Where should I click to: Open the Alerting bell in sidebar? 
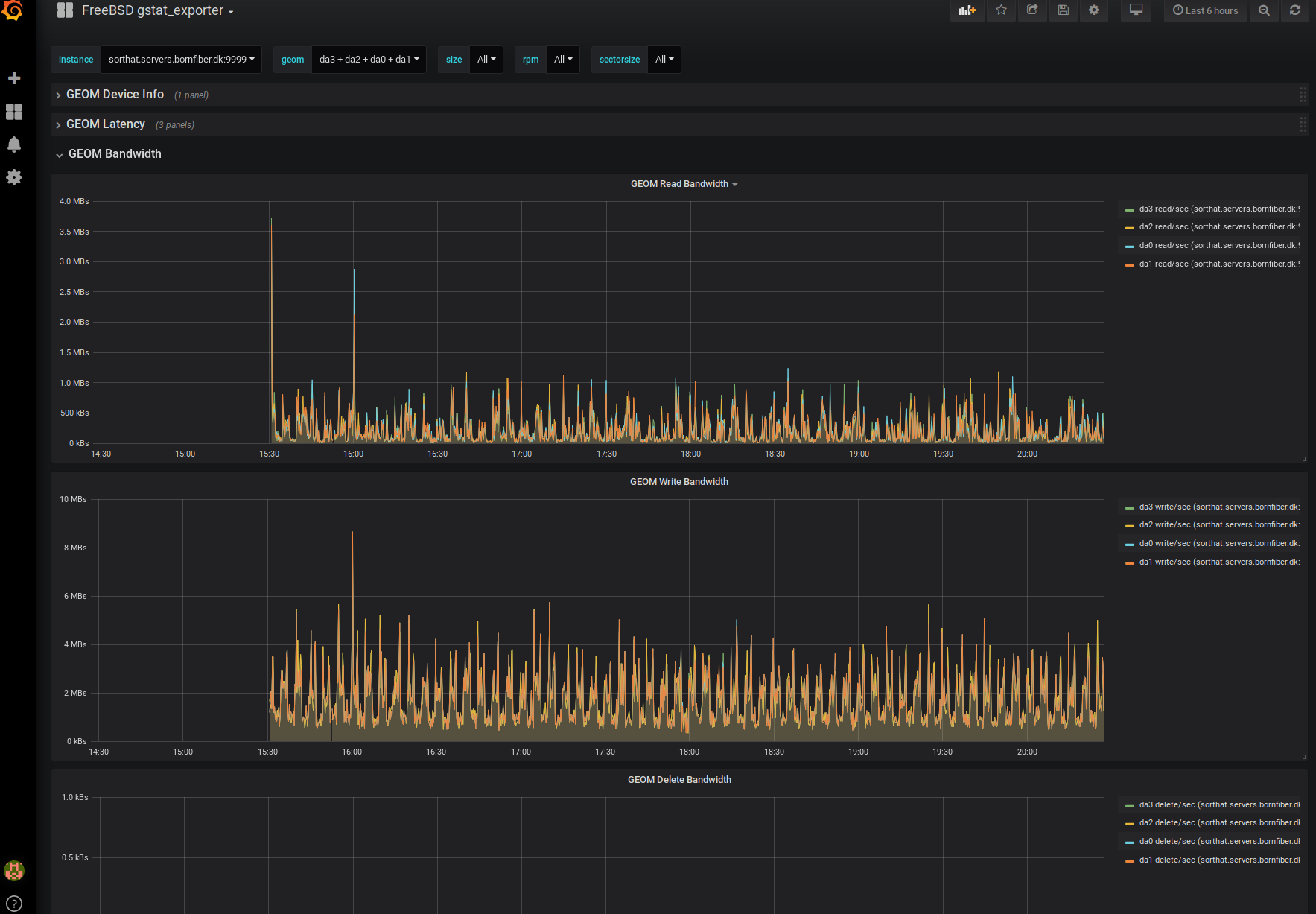[14, 145]
